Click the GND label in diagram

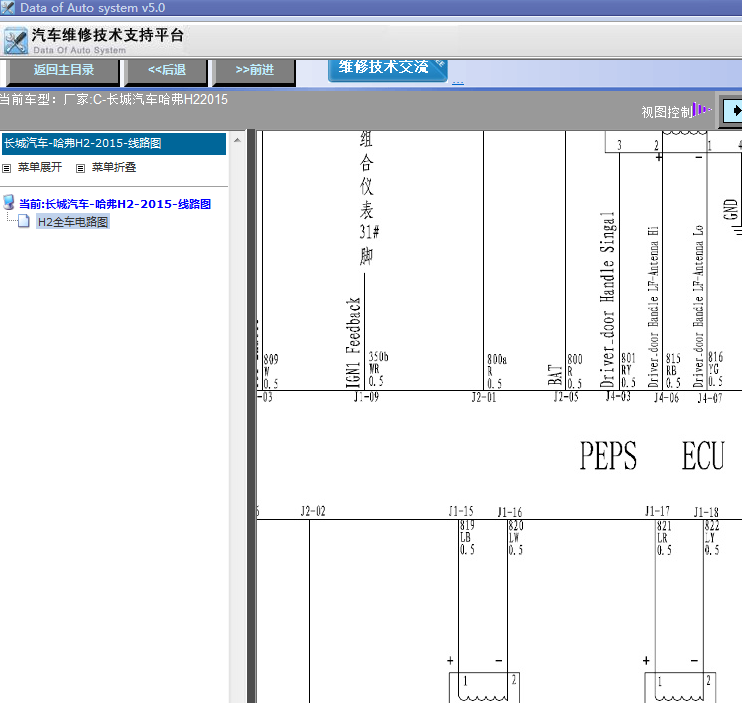point(731,209)
